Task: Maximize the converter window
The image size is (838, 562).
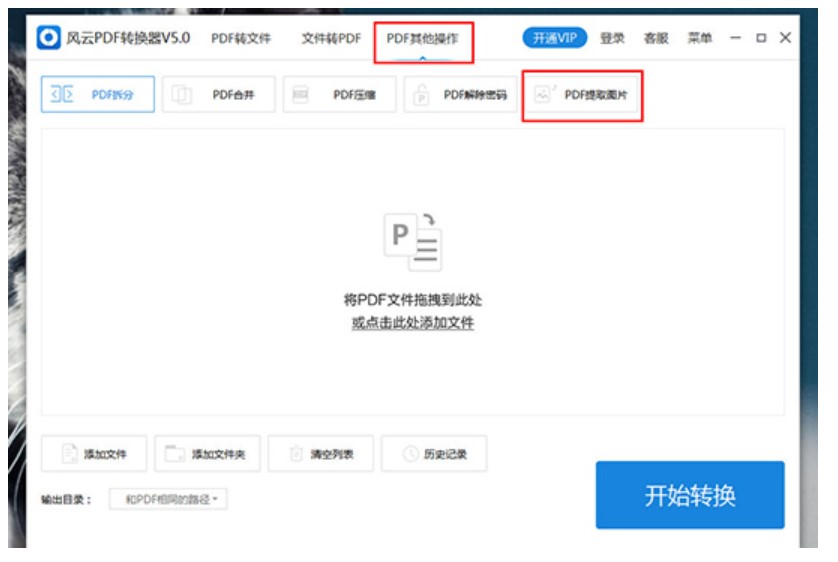Action: tap(761, 37)
